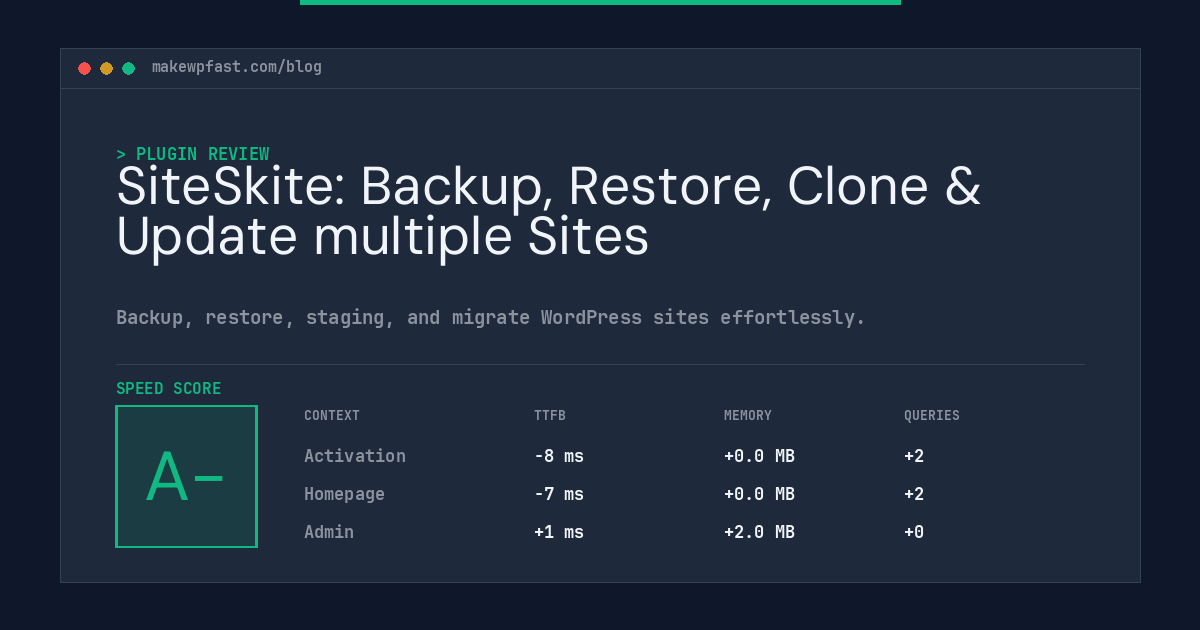Click the +2.0 MB memory value
The width and height of the screenshot is (1200, 630).
759,532
